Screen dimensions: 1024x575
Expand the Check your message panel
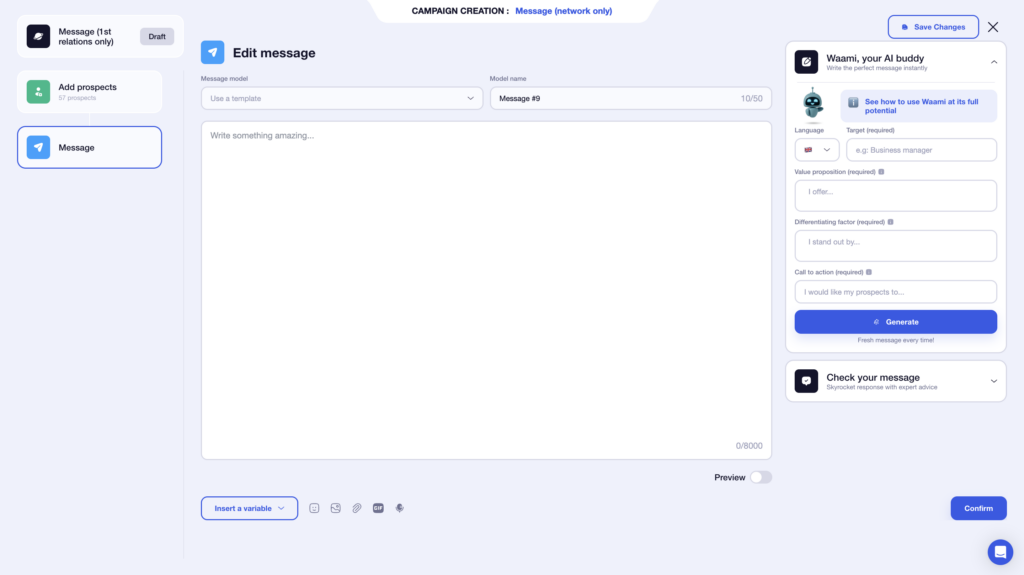pyautogui.click(x=993, y=381)
